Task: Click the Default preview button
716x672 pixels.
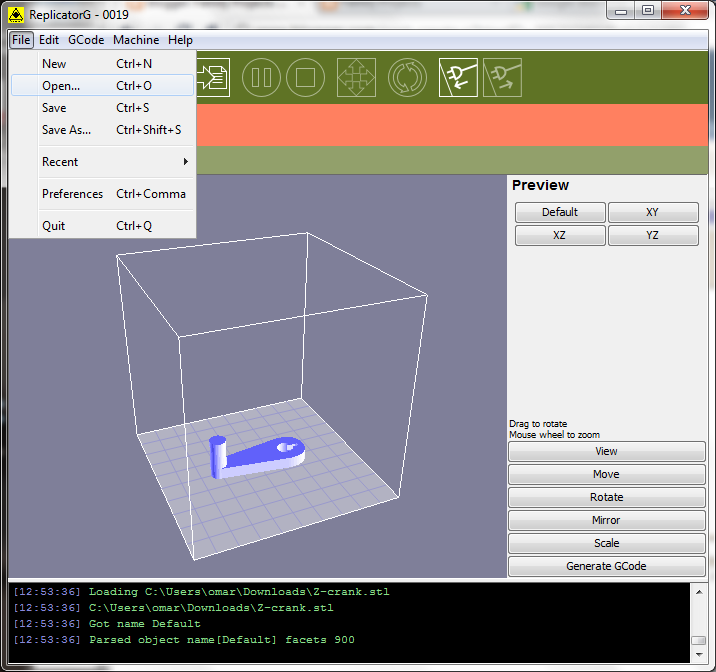Action: pos(560,212)
